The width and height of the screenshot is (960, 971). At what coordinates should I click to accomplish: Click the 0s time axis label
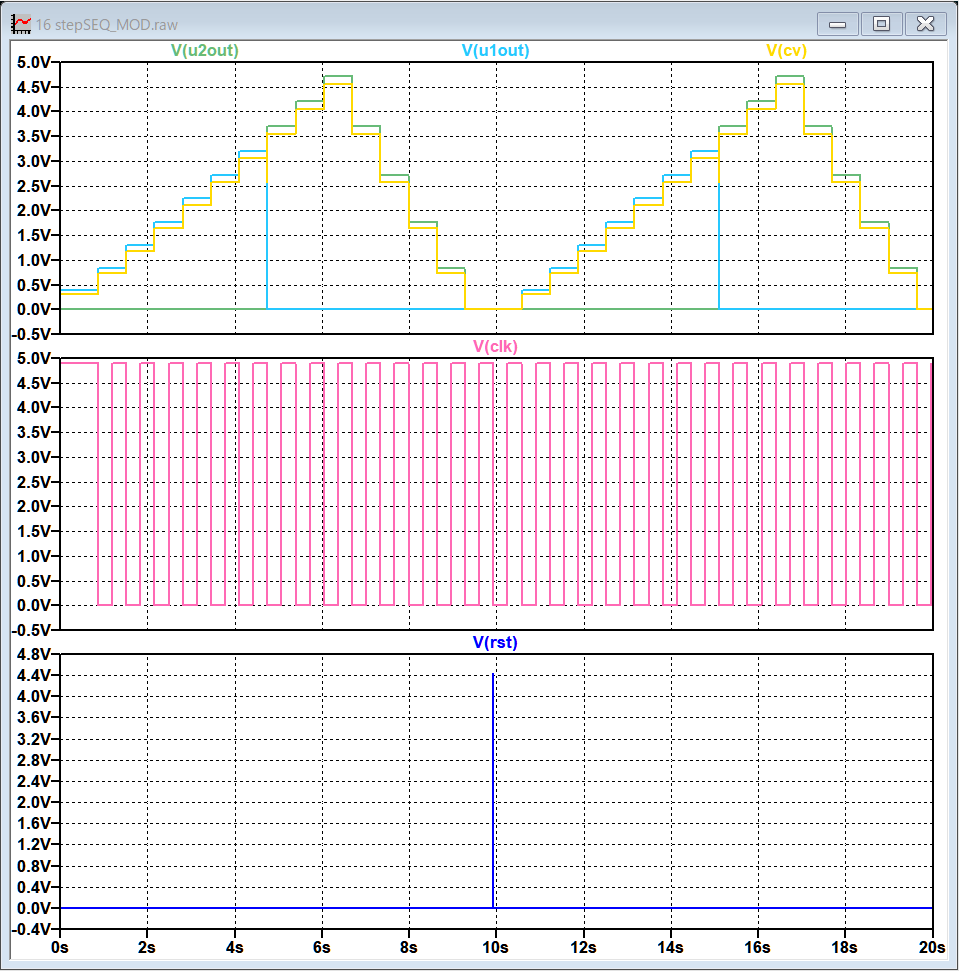tap(60, 947)
